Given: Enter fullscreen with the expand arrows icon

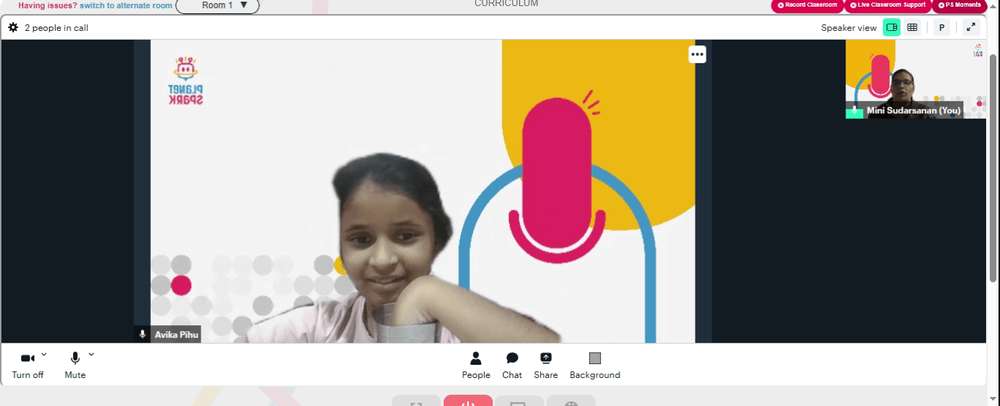Looking at the screenshot, I should click(x=971, y=27).
